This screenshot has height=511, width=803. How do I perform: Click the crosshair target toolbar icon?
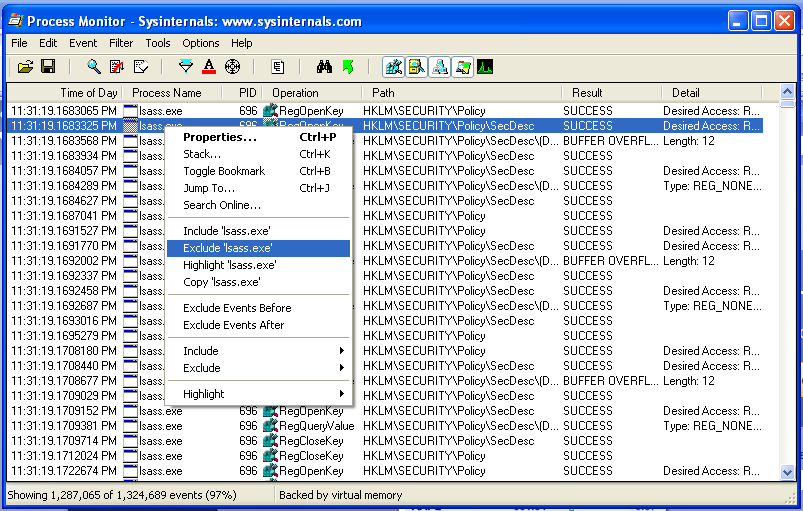[x=232, y=67]
